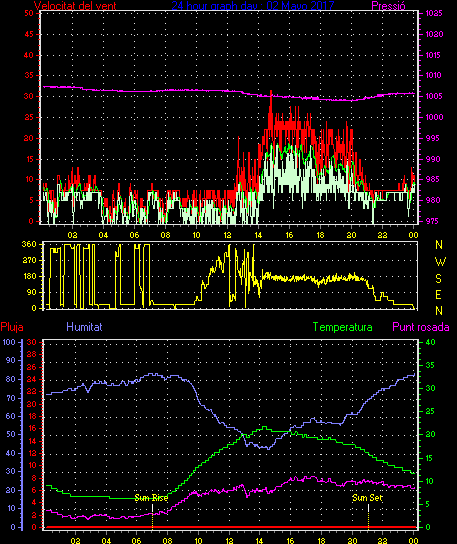Image resolution: width=457 pixels, height=544 pixels.
Task: Click green temperature axis value 15
Action: (430, 458)
